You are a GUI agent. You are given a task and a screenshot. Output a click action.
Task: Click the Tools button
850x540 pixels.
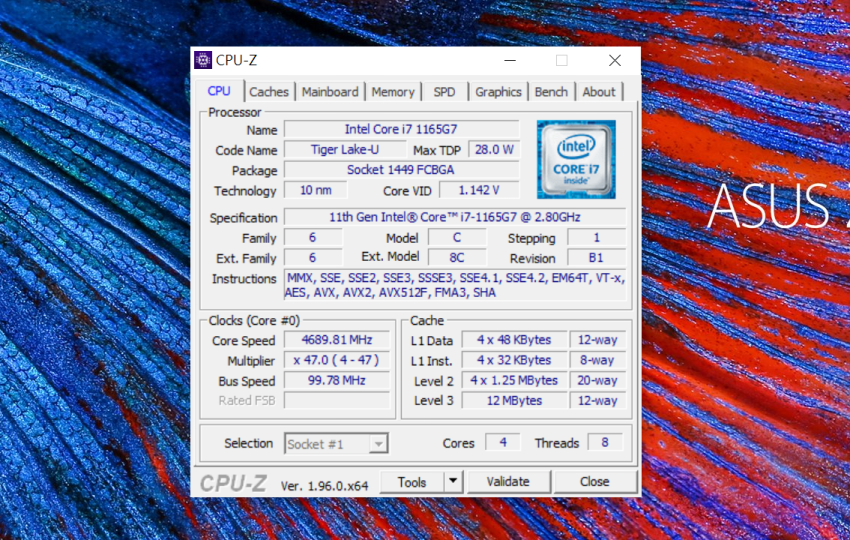(412, 482)
